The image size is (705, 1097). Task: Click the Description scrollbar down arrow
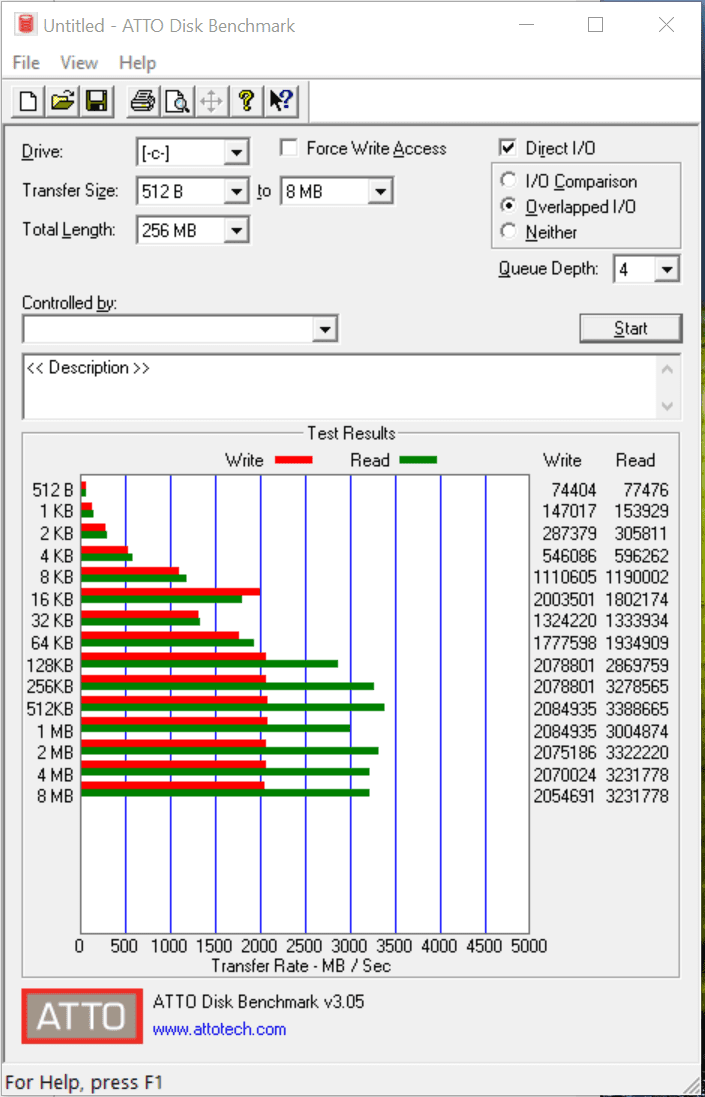coord(668,406)
